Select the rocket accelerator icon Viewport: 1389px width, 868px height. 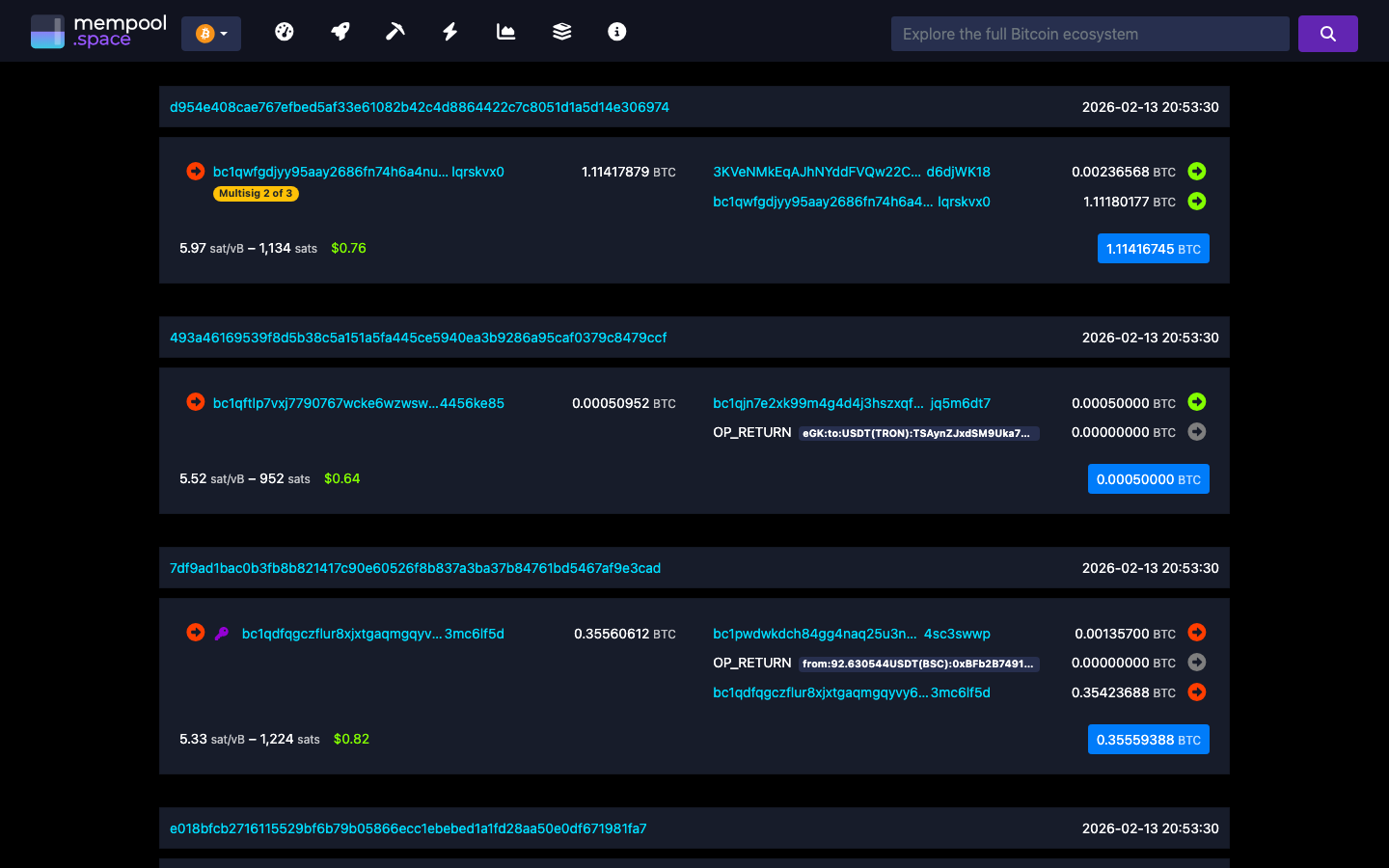(x=340, y=31)
